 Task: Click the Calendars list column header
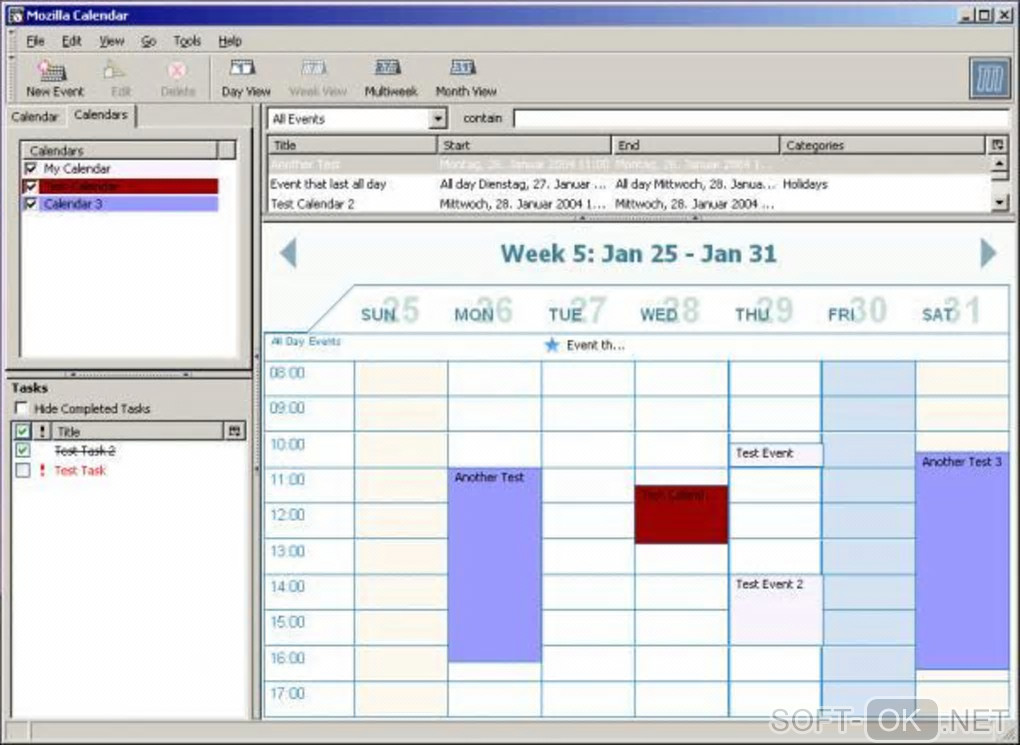click(x=120, y=150)
